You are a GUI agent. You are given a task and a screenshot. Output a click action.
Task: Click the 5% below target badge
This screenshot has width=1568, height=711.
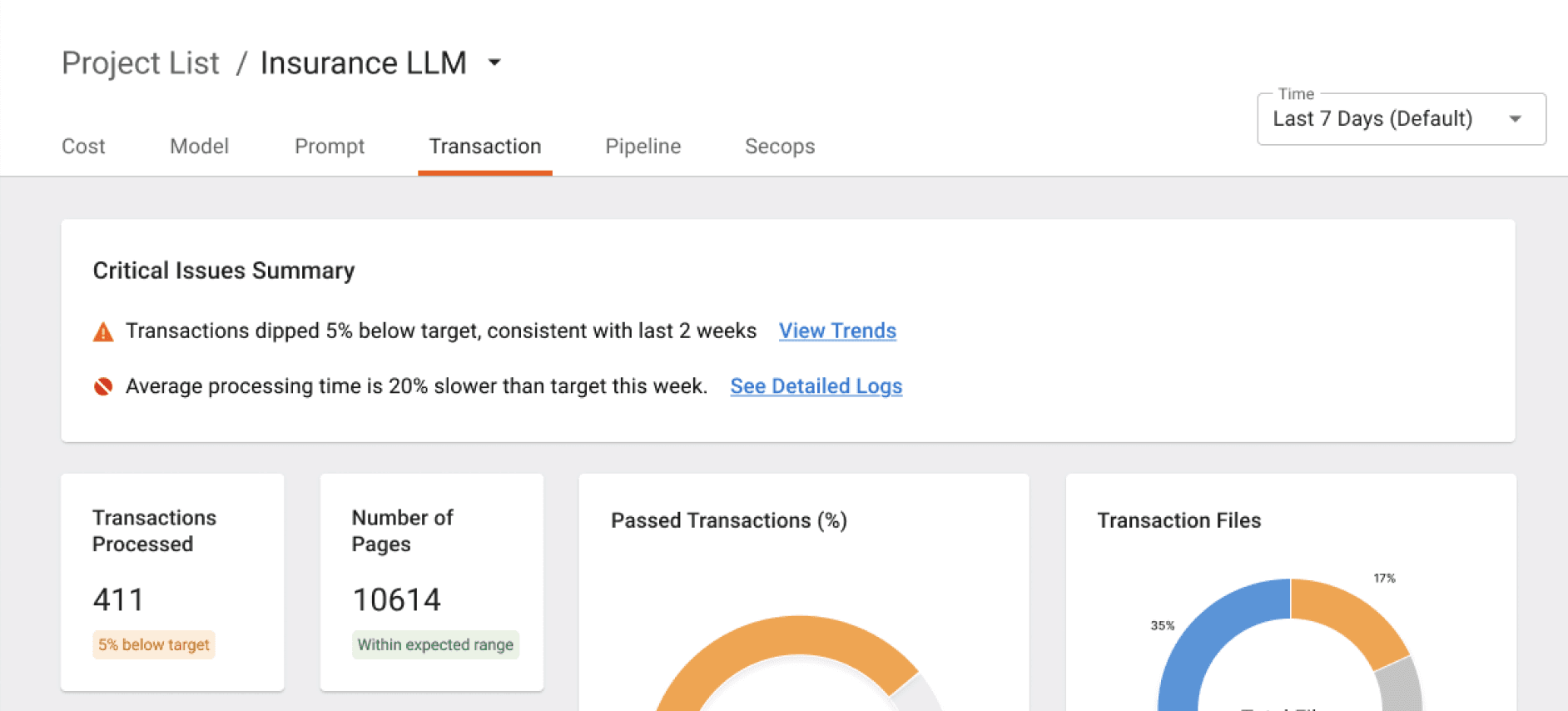pos(154,644)
